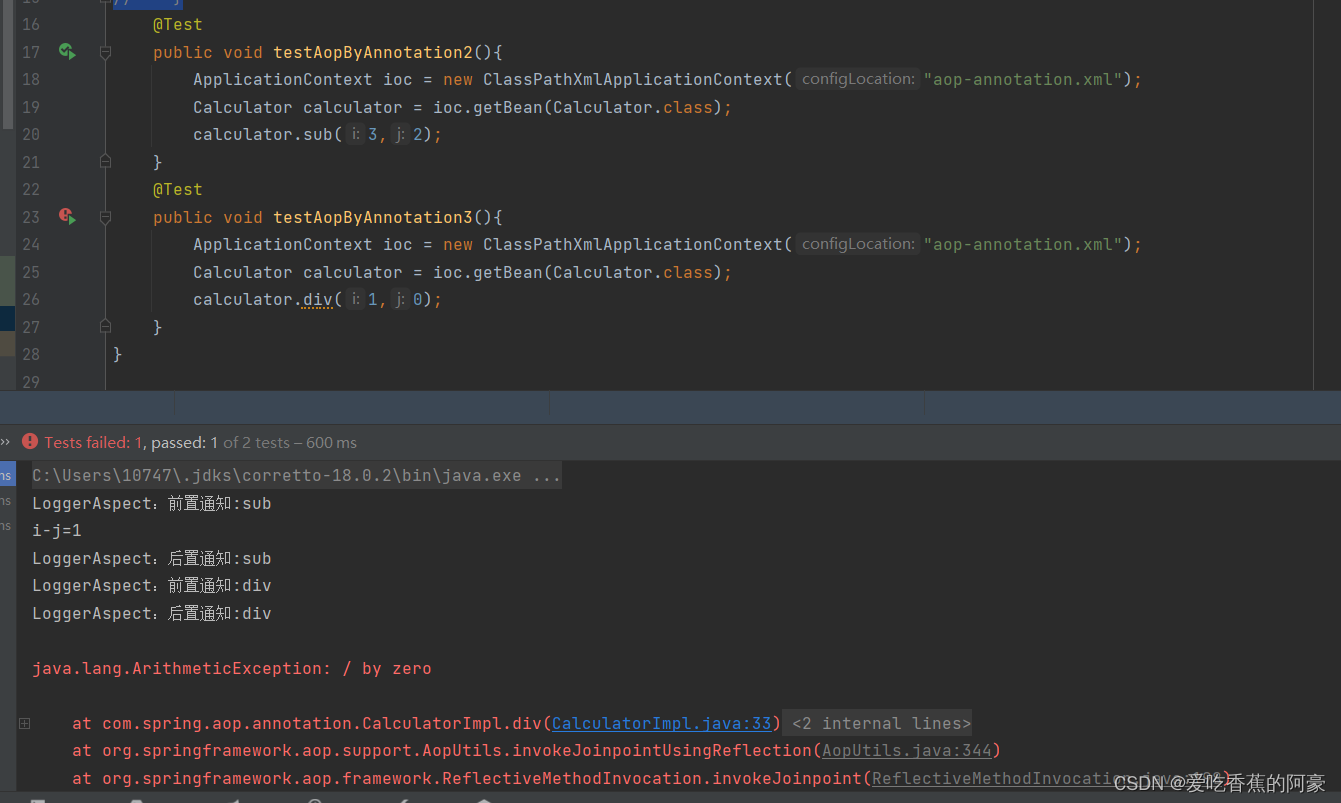Expand hidden test toolbar with the double-chevron
1341x803 pixels.
pyautogui.click(x=5, y=442)
